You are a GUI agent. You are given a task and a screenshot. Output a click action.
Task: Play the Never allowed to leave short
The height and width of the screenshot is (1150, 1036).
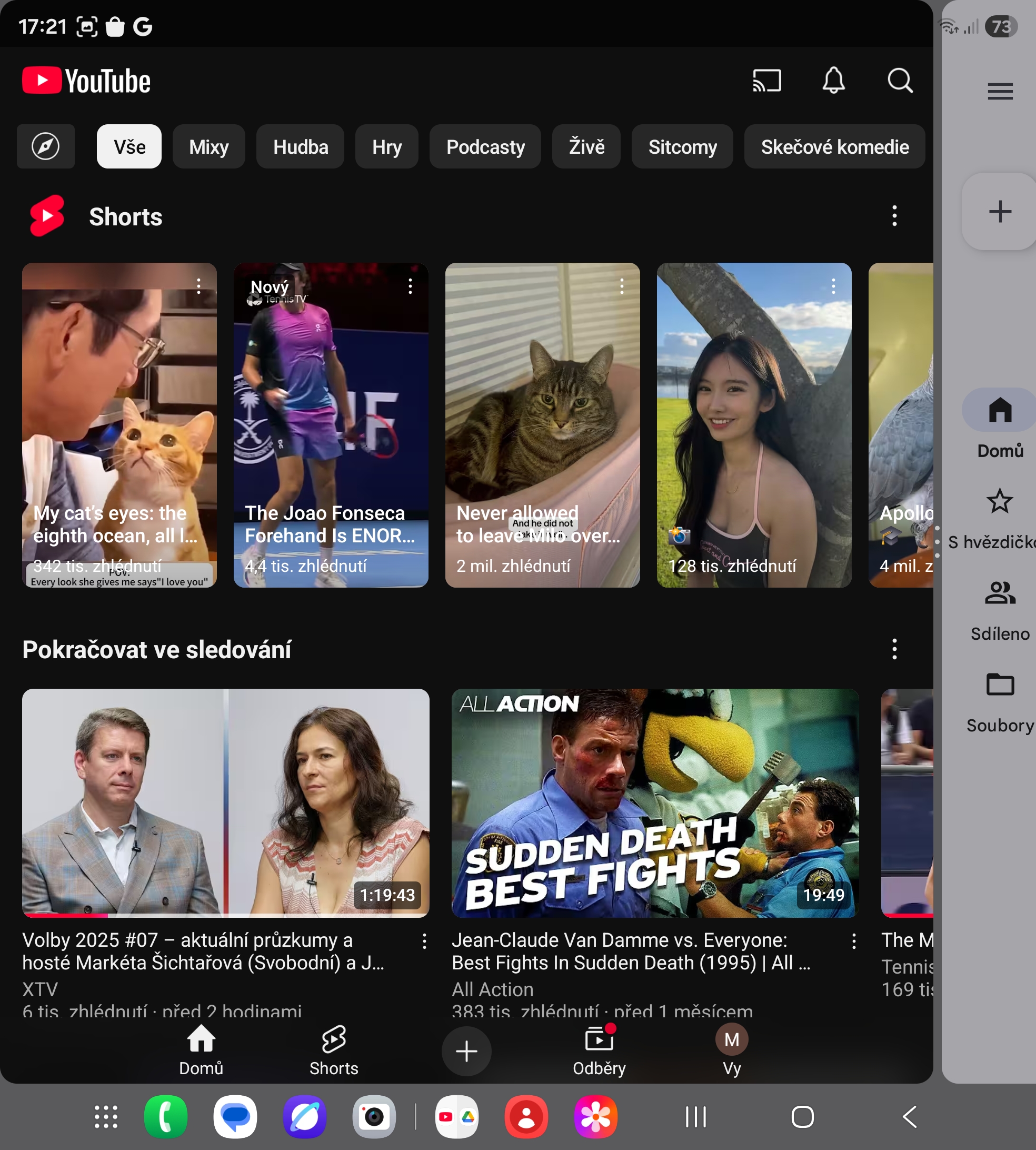(542, 425)
